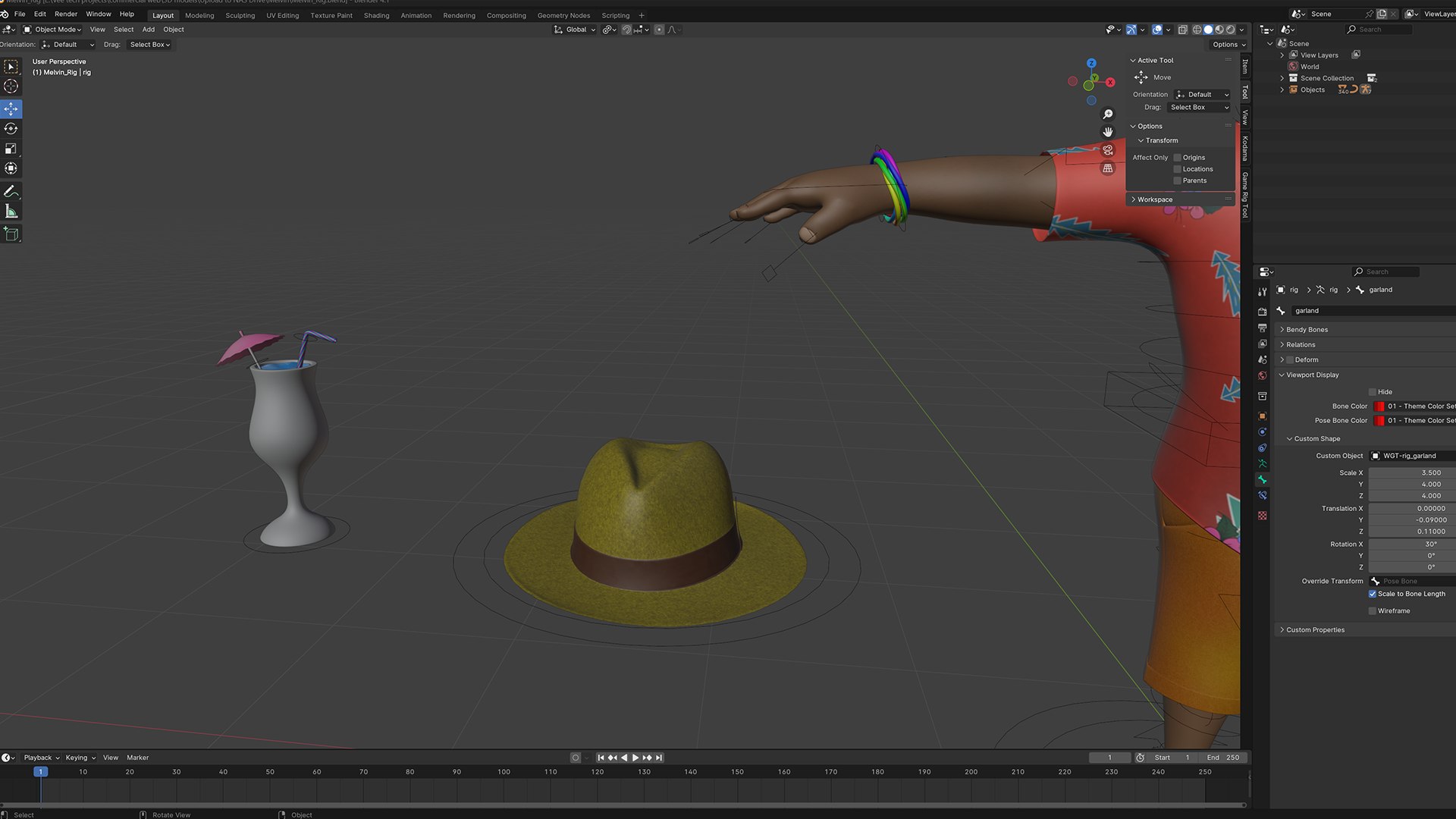Open View Layer properties tab

point(1262,344)
